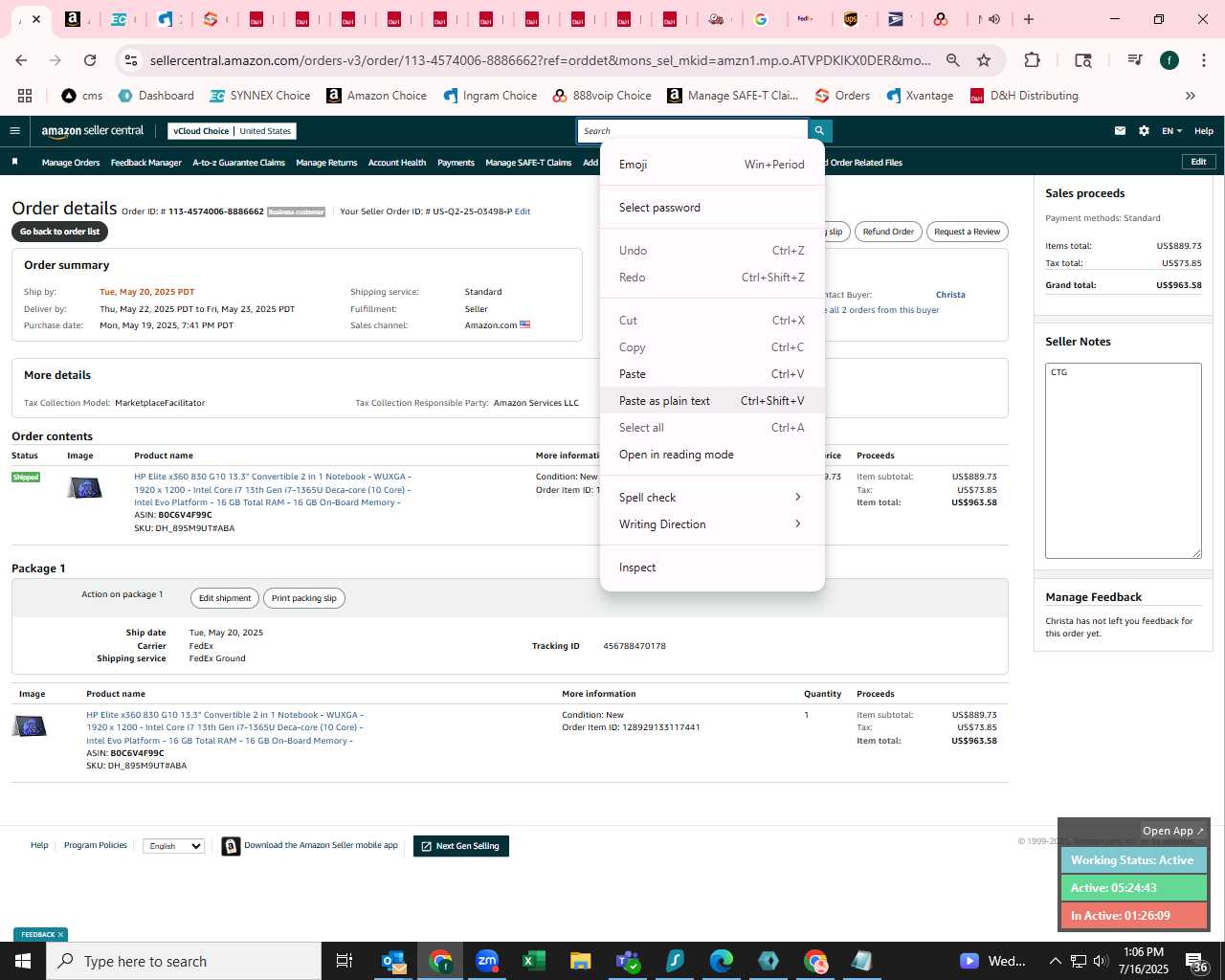Image resolution: width=1225 pixels, height=980 pixels.
Task: Choose Emoji in the context menu
Action: click(712, 165)
